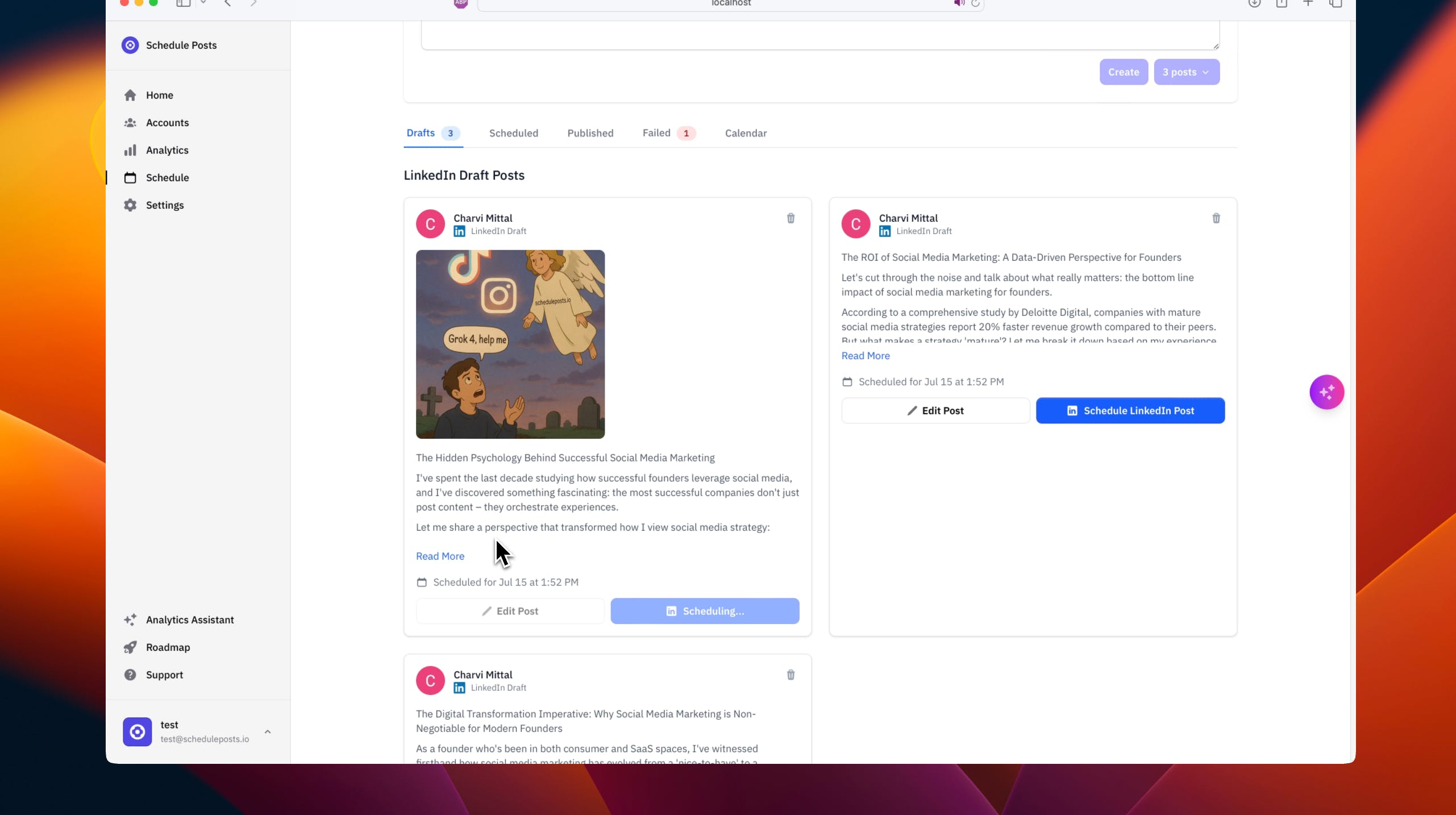1456x815 pixels.
Task: Switch to the Published tab
Action: pyautogui.click(x=590, y=133)
